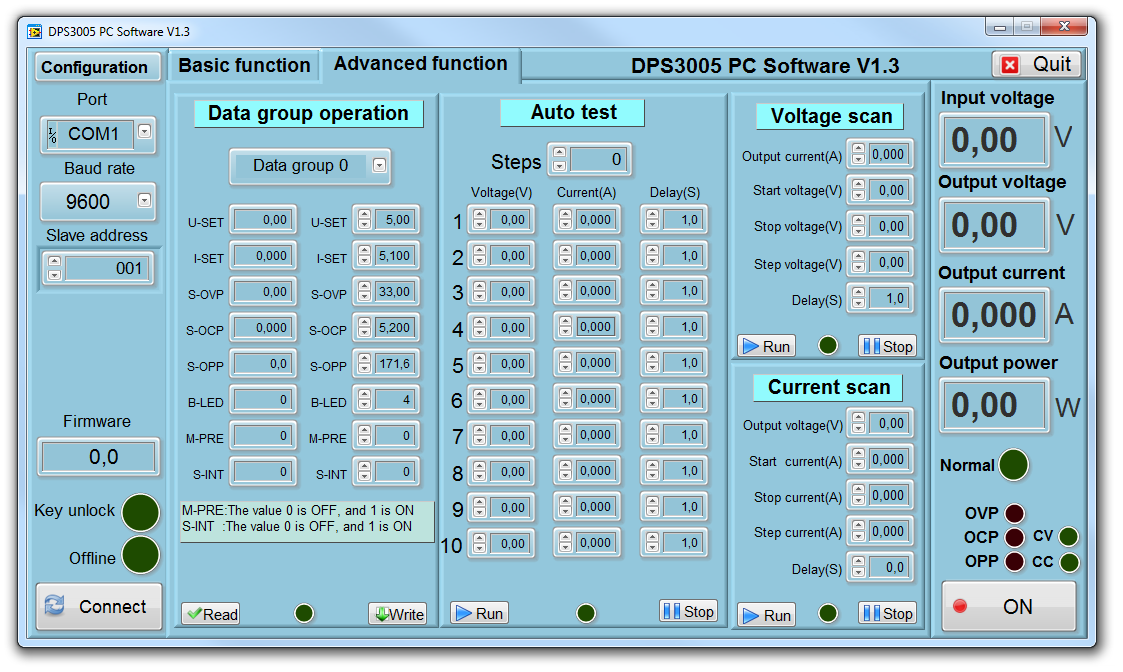This screenshot has height=672, width=1123.
Task: Click Auto test step 3 current stepper
Action: click(x=565, y=291)
